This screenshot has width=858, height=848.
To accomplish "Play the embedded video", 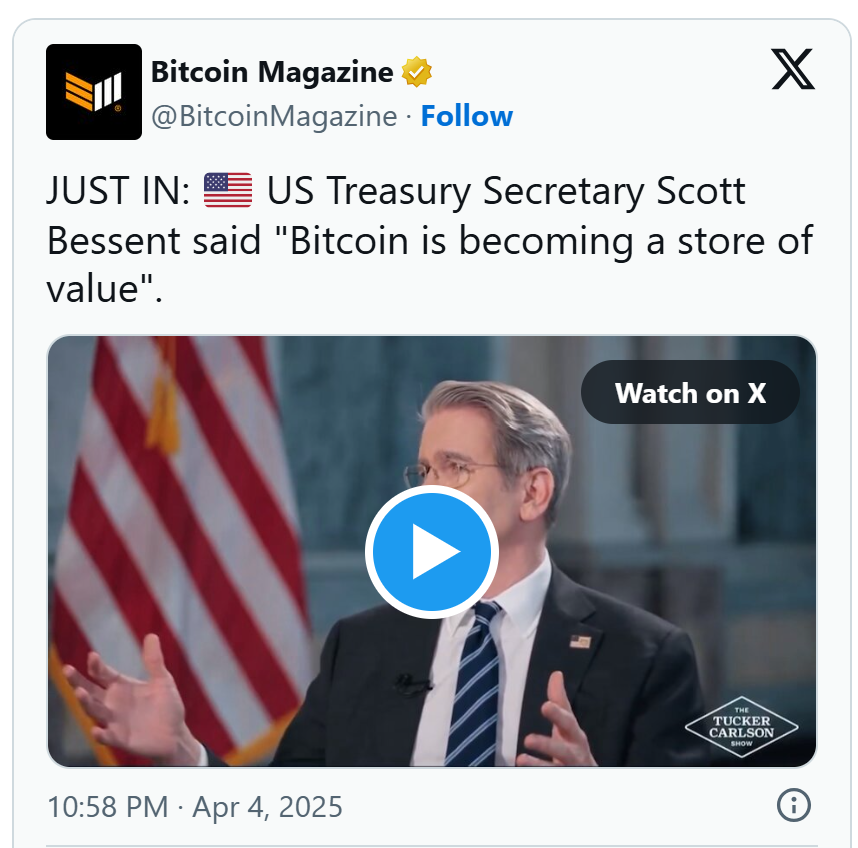I will click(x=432, y=551).
